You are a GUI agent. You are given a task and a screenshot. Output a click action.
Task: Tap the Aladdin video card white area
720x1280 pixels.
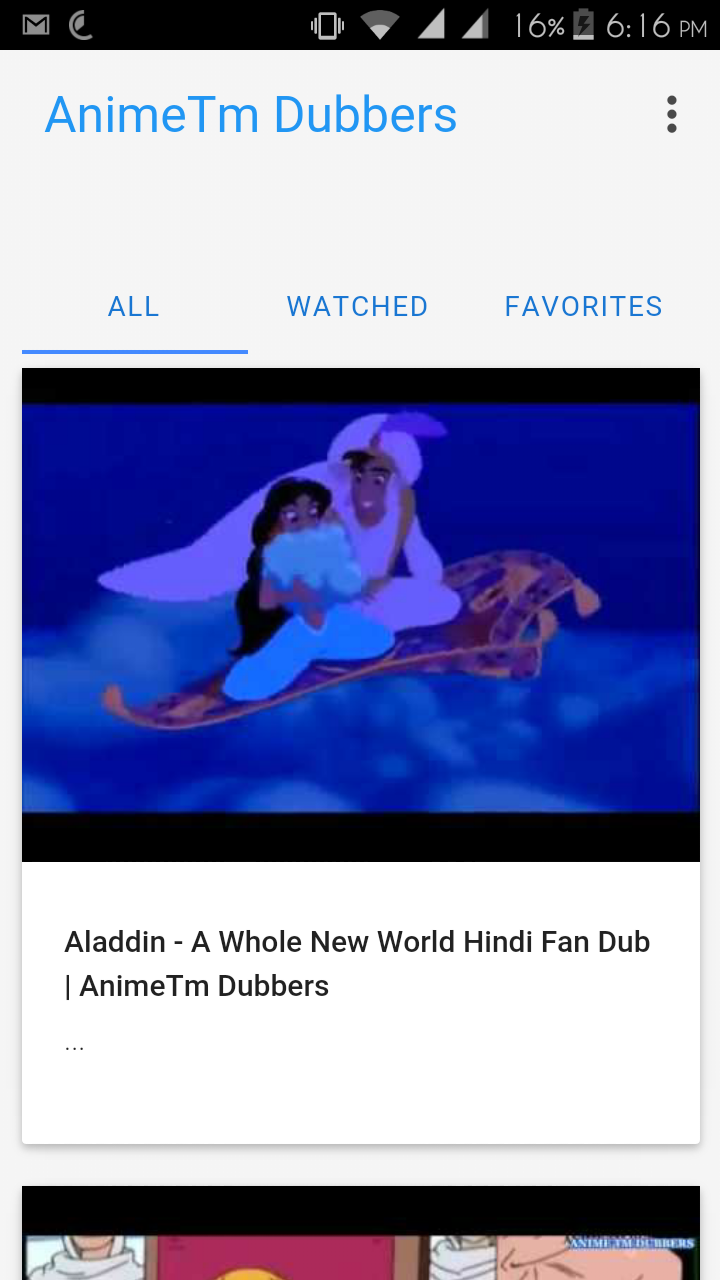pyautogui.click(x=361, y=1003)
